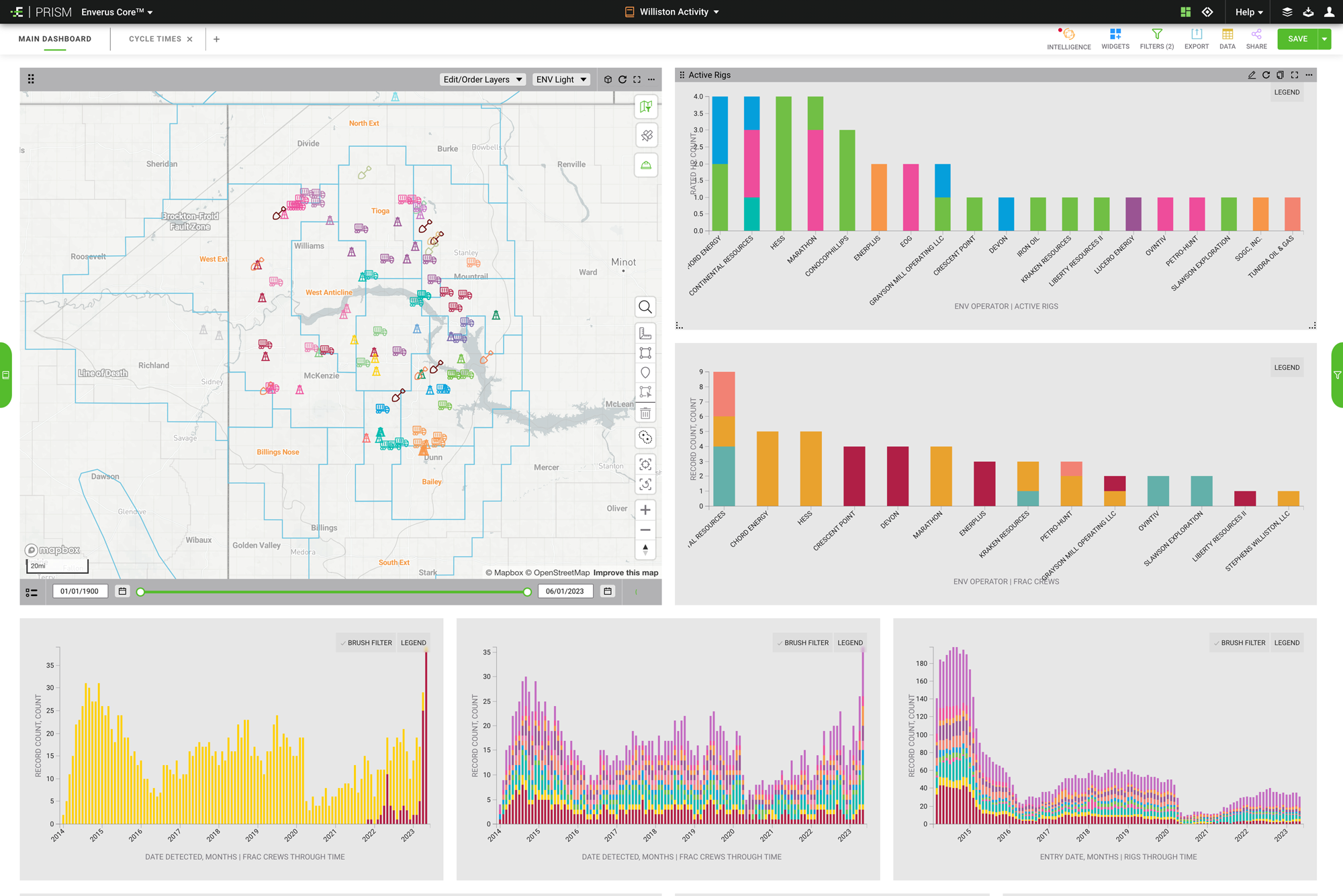Toggle Legend on Active Rigs chart

1287,93
